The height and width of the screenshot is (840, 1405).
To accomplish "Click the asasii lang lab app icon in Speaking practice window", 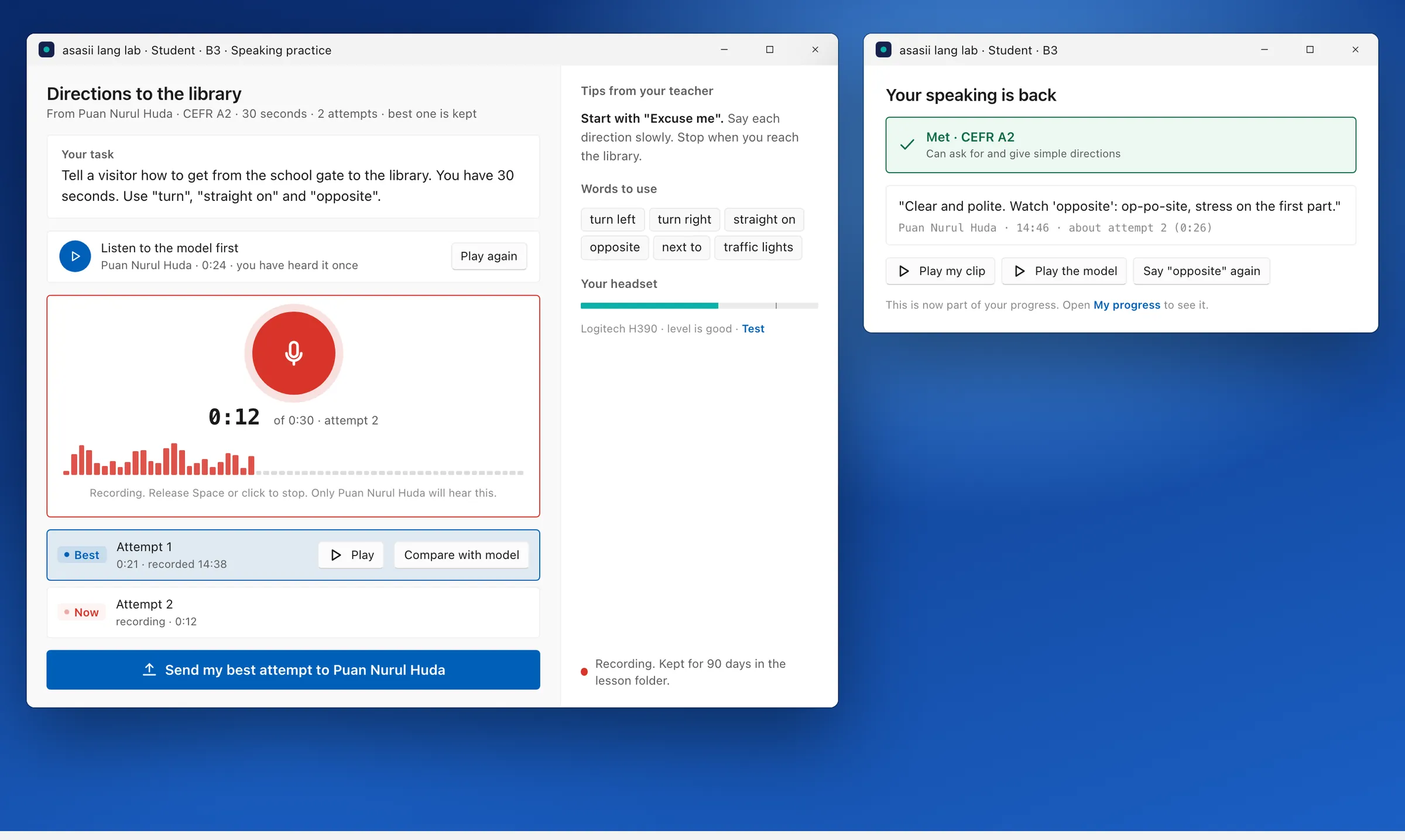I will click(47, 50).
